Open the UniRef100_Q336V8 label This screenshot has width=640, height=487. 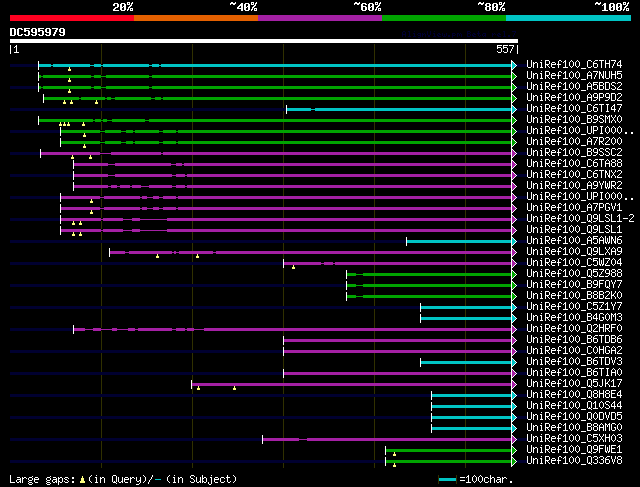click(x=574, y=461)
